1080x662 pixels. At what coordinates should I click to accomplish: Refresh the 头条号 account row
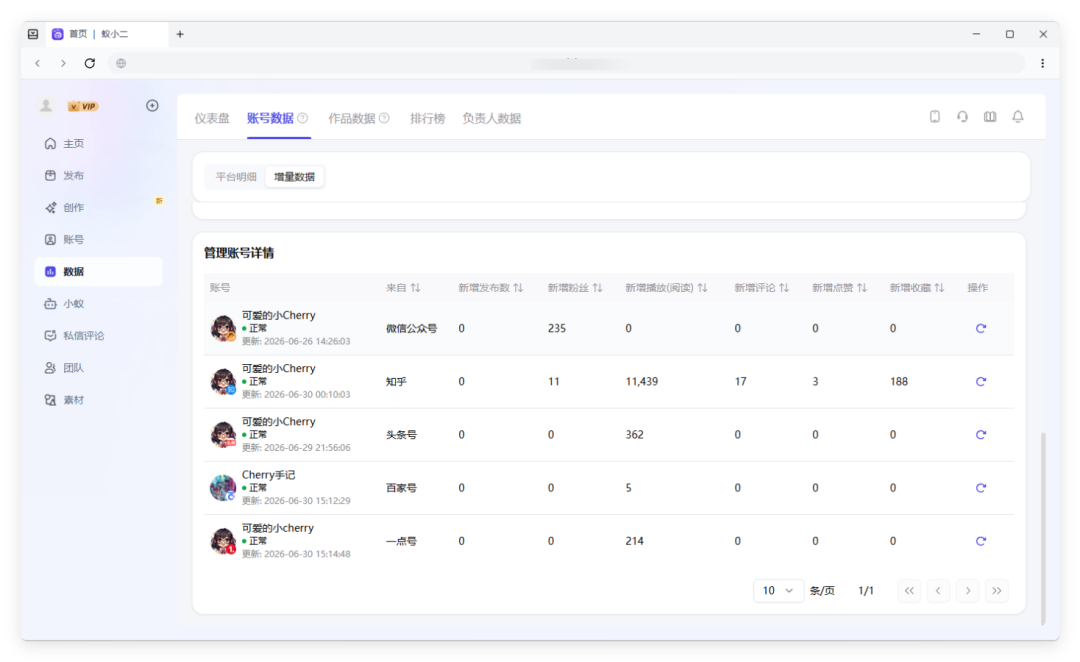(981, 435)
